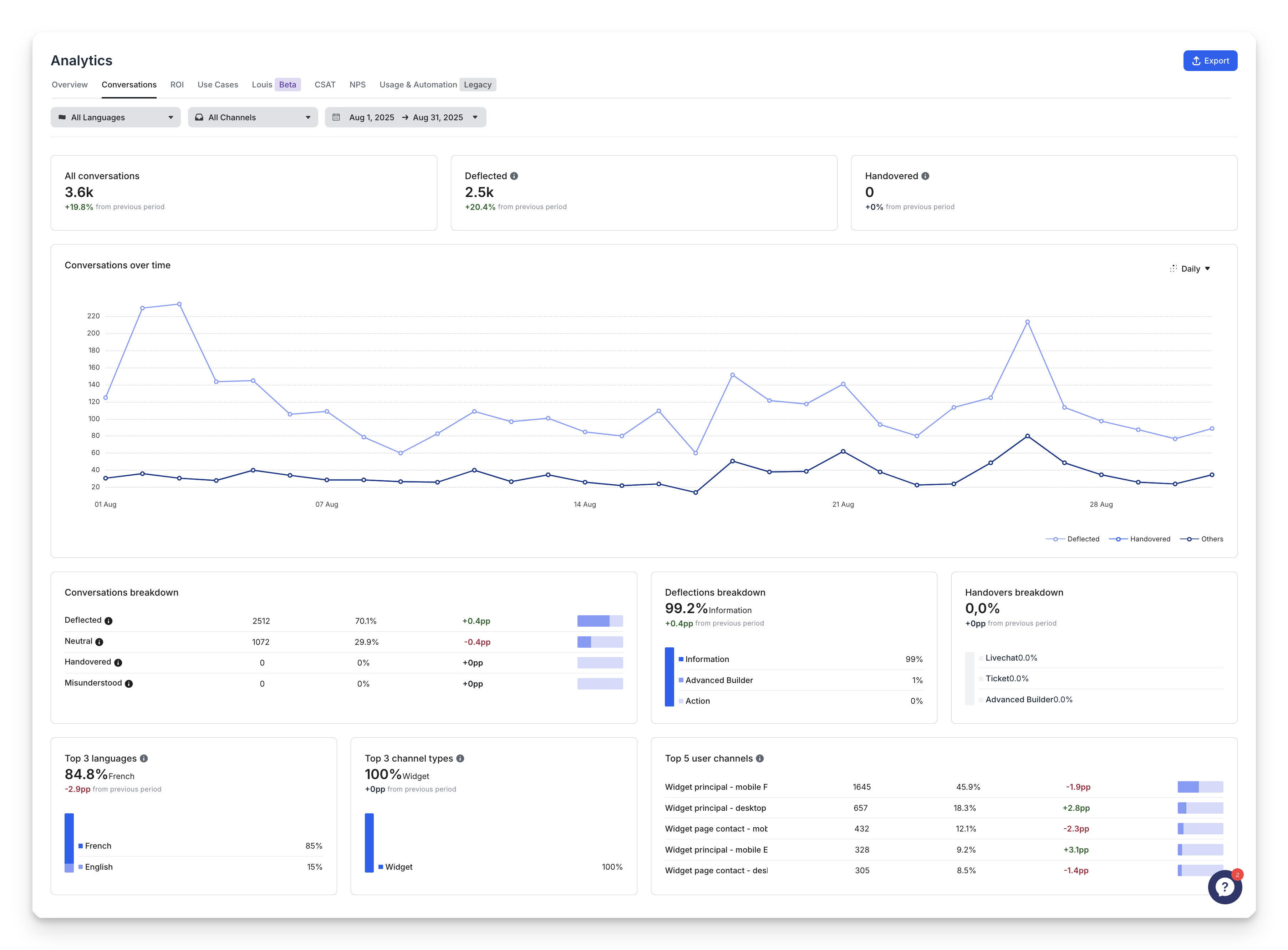1288x950 pixels.
Task: Click info icon beside Neutral breakdown row
Action: tap(100, 642)
